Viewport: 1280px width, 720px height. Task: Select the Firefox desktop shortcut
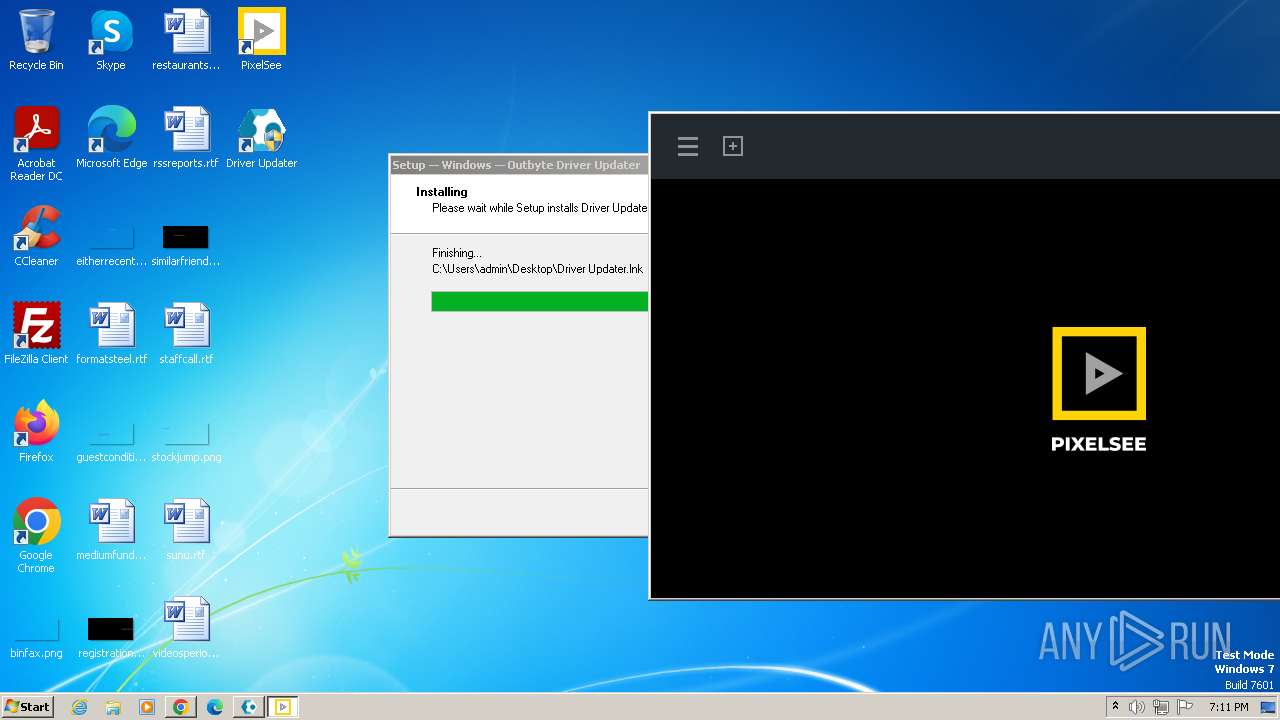36,432
